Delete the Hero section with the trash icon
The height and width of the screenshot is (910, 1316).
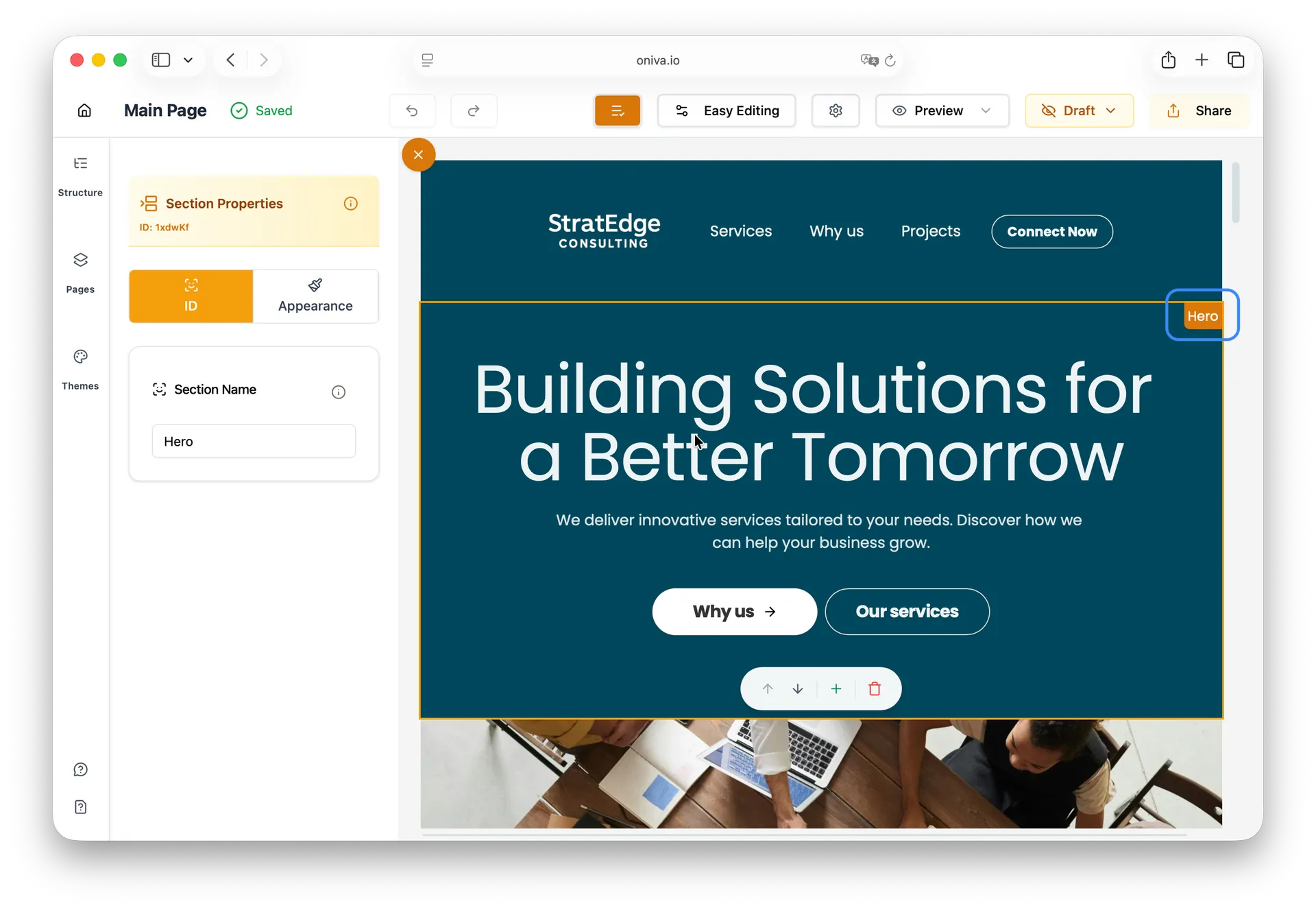875,689
